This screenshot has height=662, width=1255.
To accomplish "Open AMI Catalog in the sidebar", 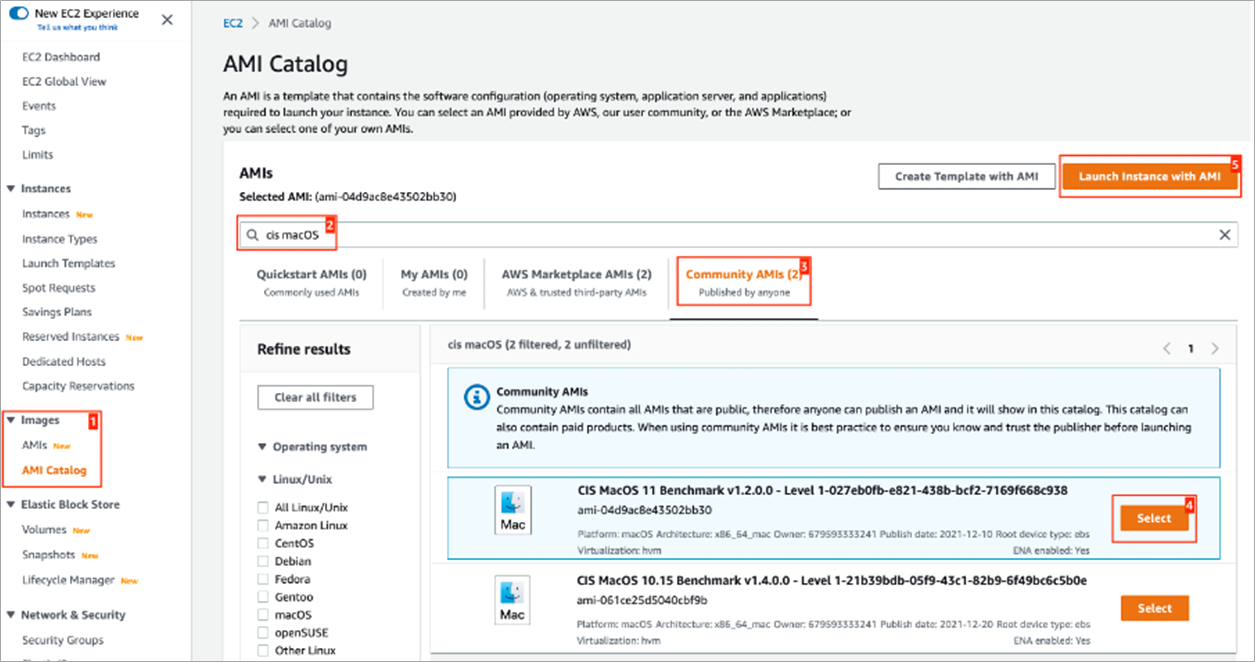I will 54,470.
